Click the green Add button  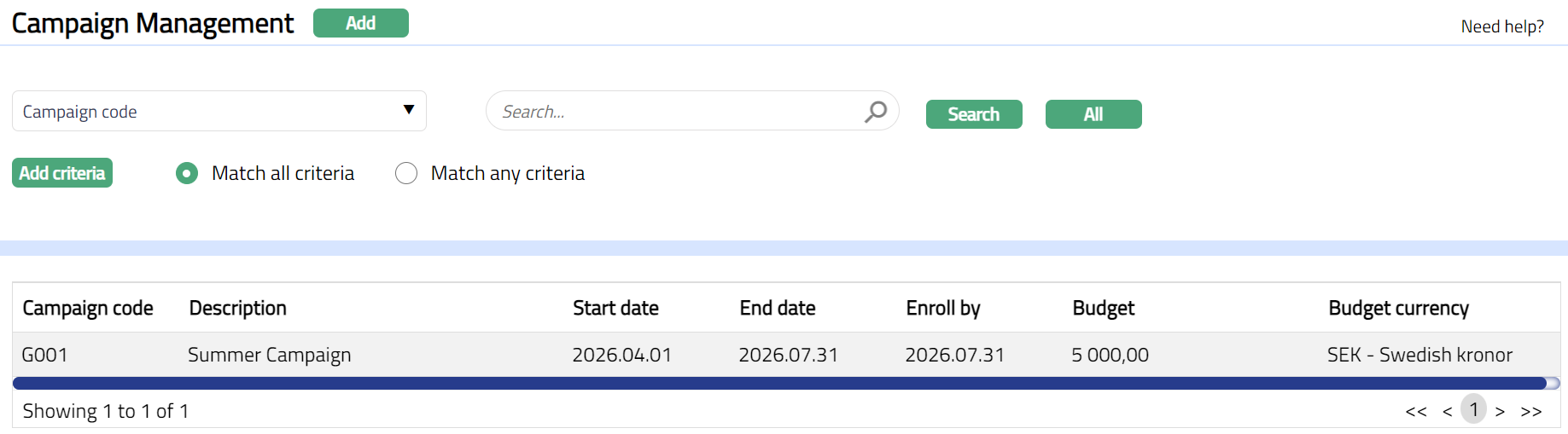pos(360,23)
